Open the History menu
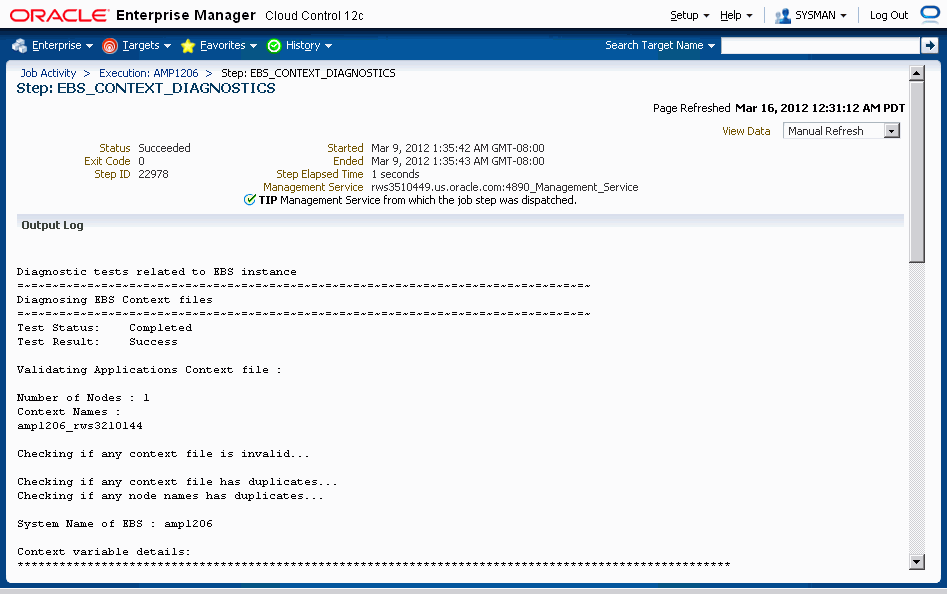This screenshot has width=947, height=594. 309,45
